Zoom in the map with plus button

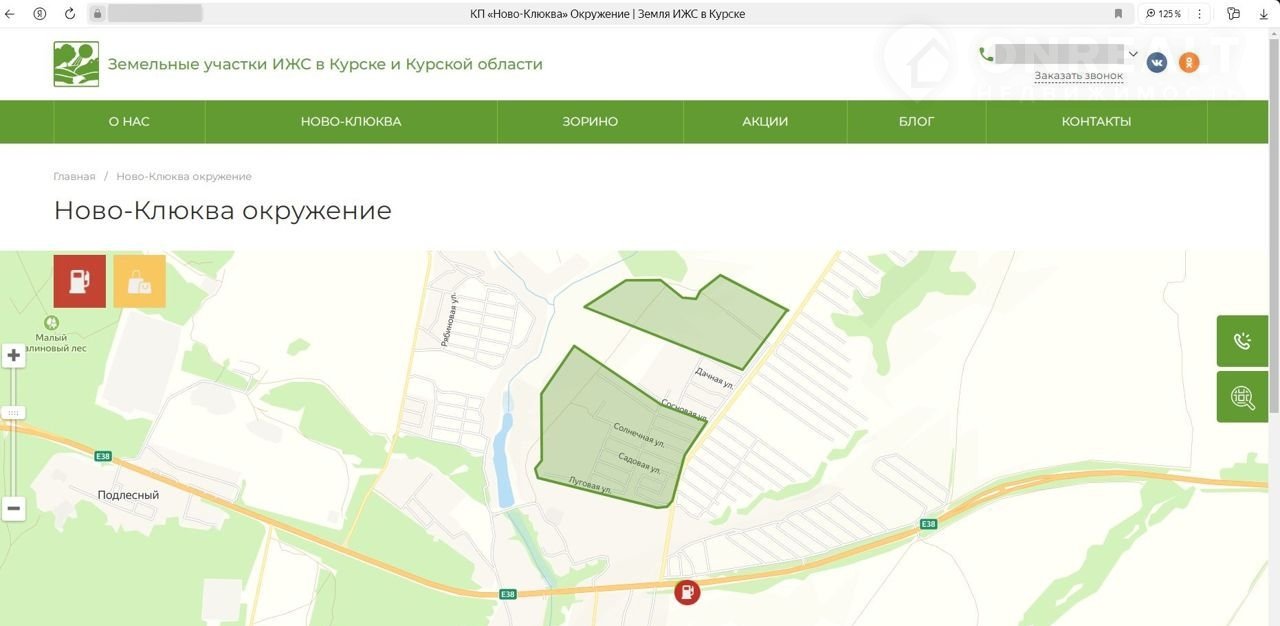(x=14, y=356)
